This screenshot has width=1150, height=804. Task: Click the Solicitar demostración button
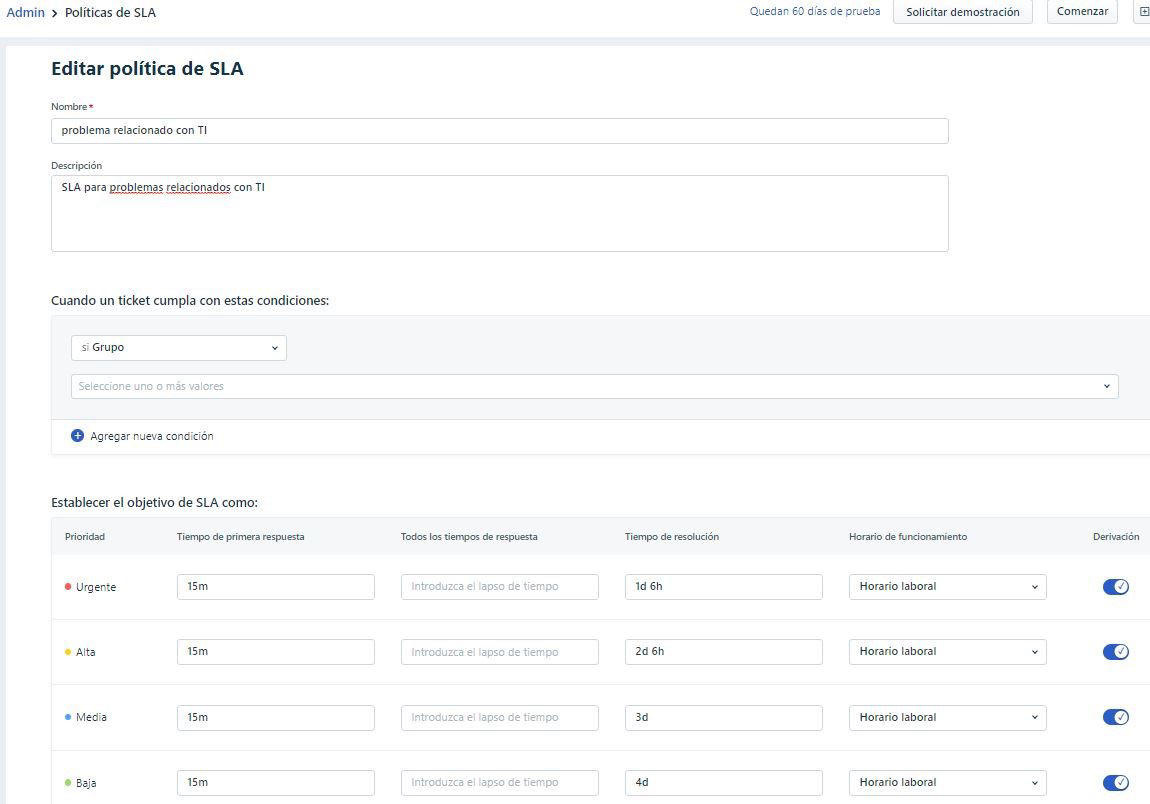[962, 11]
